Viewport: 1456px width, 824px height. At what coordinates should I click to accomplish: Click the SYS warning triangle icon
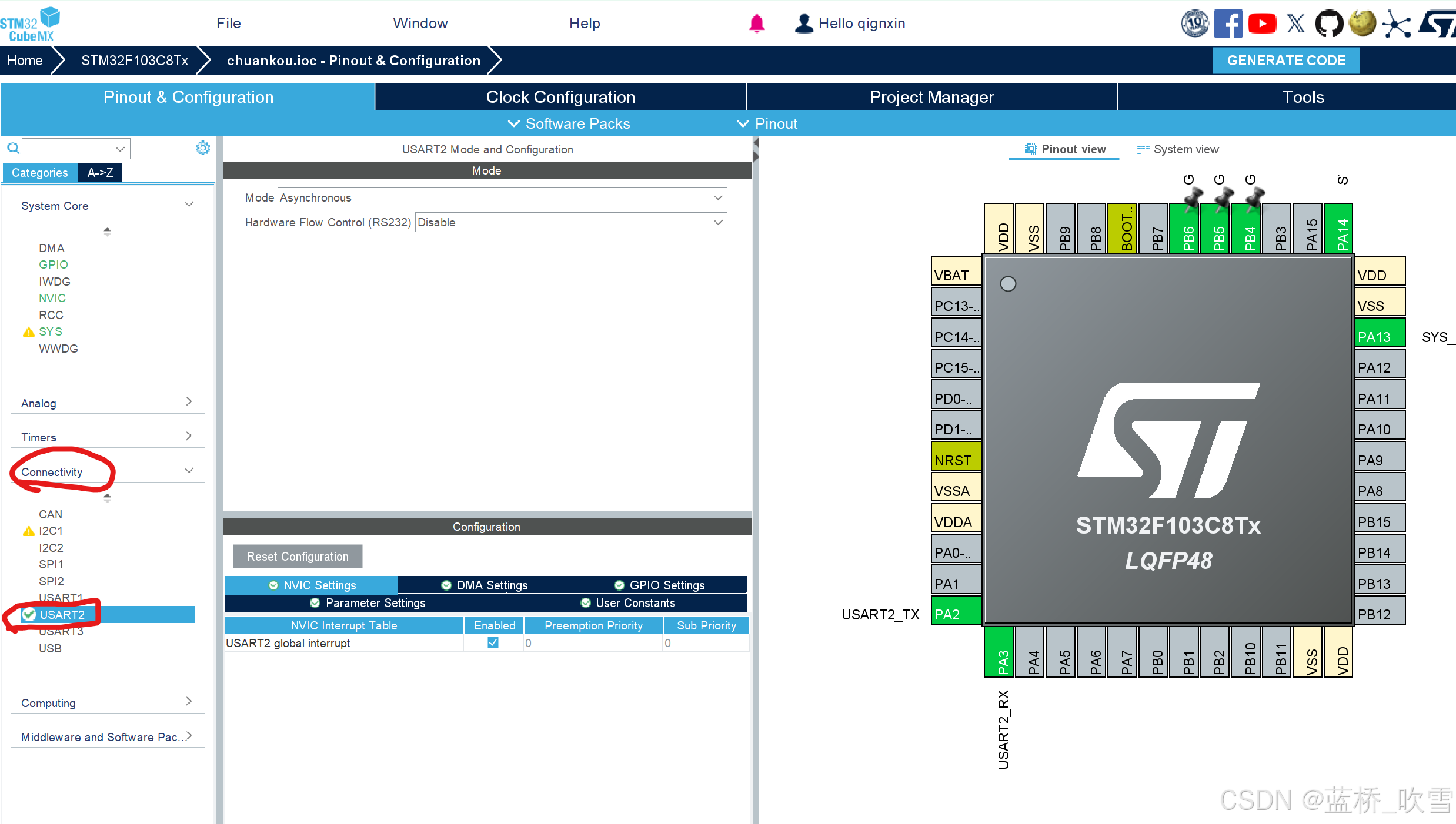[28, 332]
